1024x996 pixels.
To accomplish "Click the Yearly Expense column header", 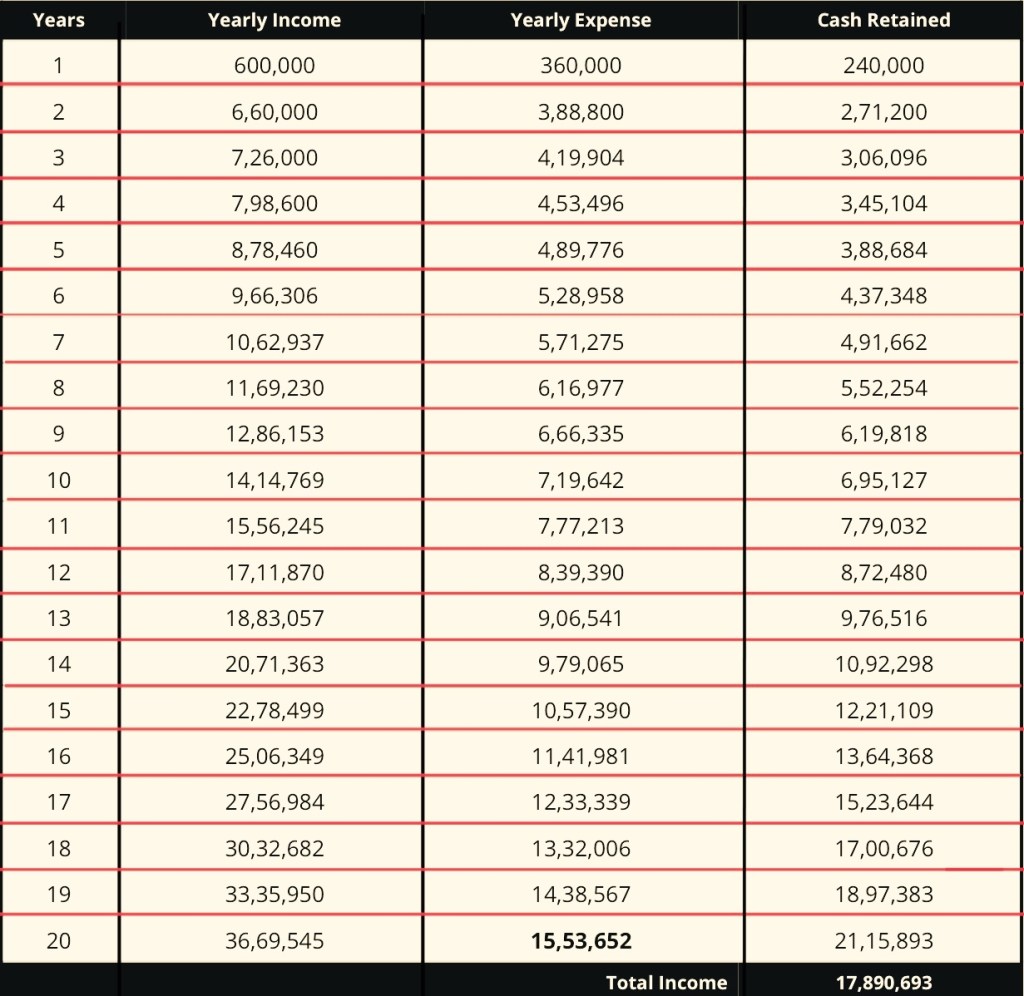I will (580, 20).
